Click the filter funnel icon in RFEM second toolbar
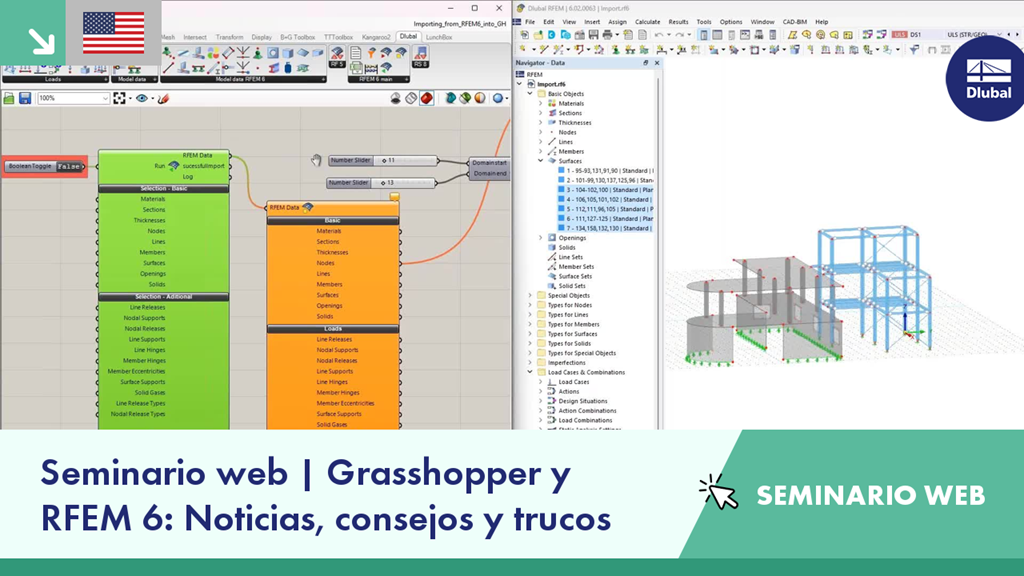 [914, 49]
